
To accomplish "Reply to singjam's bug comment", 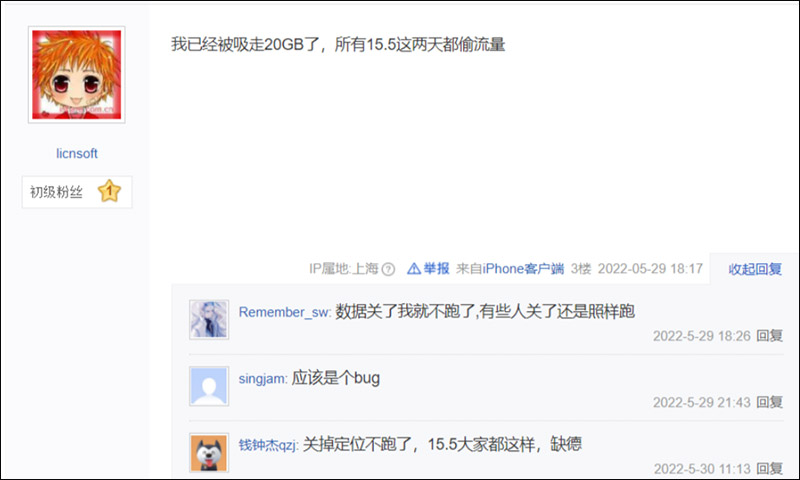I will click(x=769, y=402).
